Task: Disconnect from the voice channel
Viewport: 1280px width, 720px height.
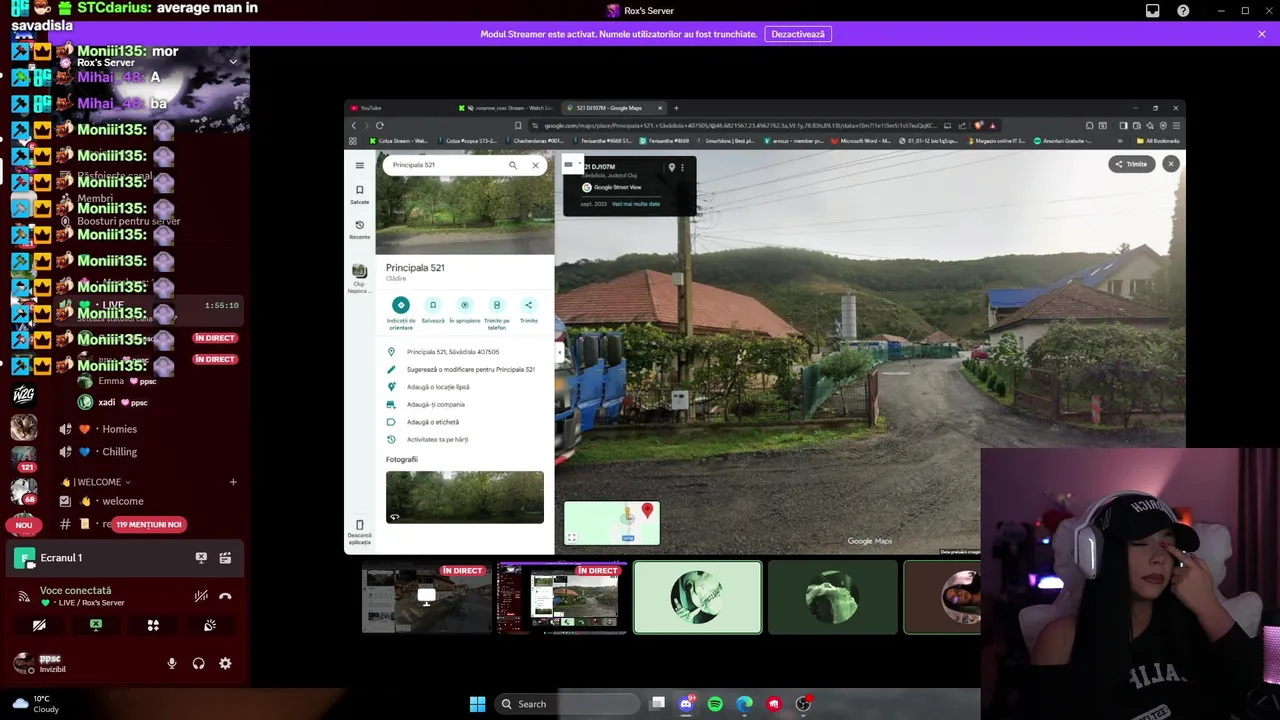Action: click(225, 596)
